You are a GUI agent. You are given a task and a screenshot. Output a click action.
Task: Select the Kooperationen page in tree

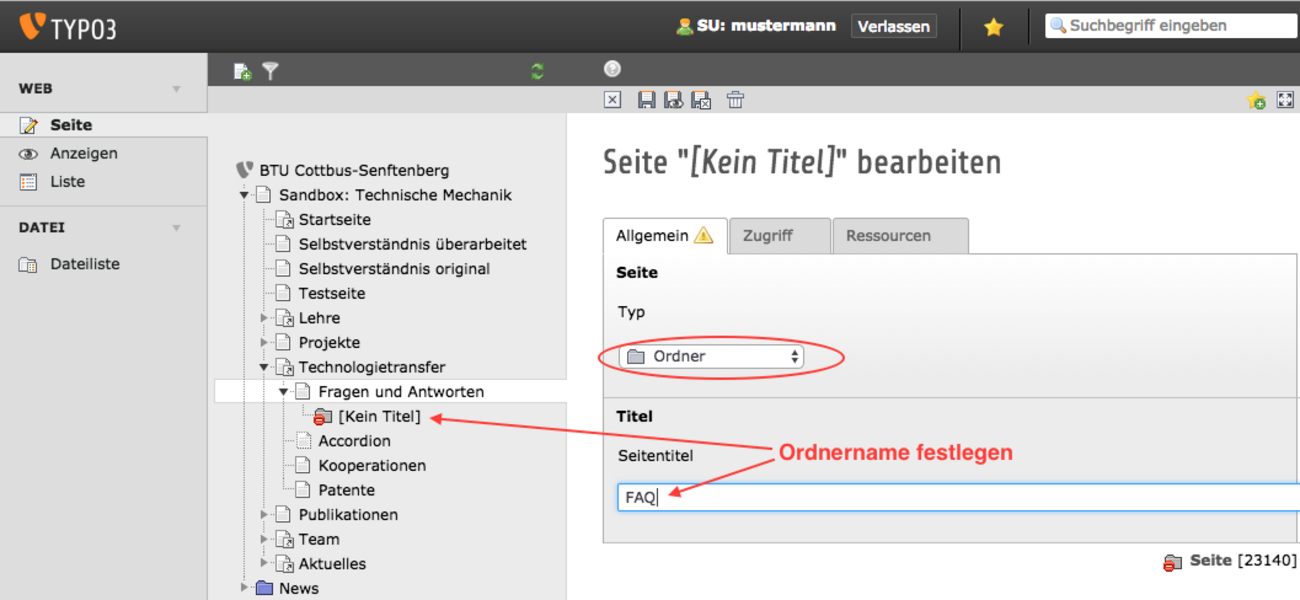pos(372,466)
